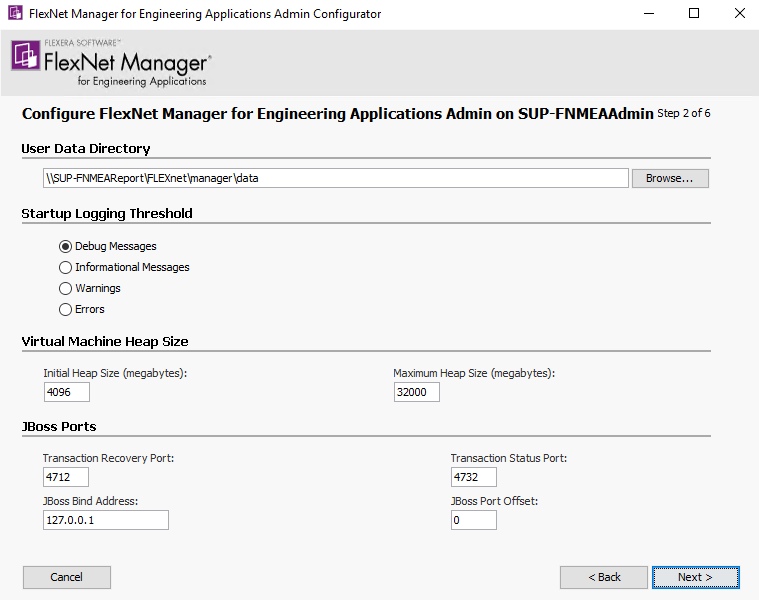Click the 'Step 2 of 6' text
The height and width of the screenshot is (600, 759).
click(x=683, y=113)
